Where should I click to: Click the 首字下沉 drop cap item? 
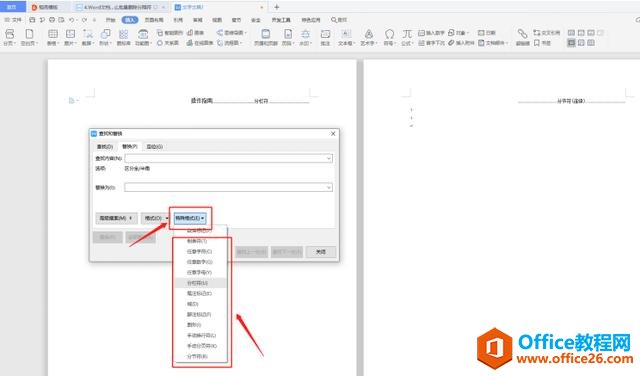[431, 43]
